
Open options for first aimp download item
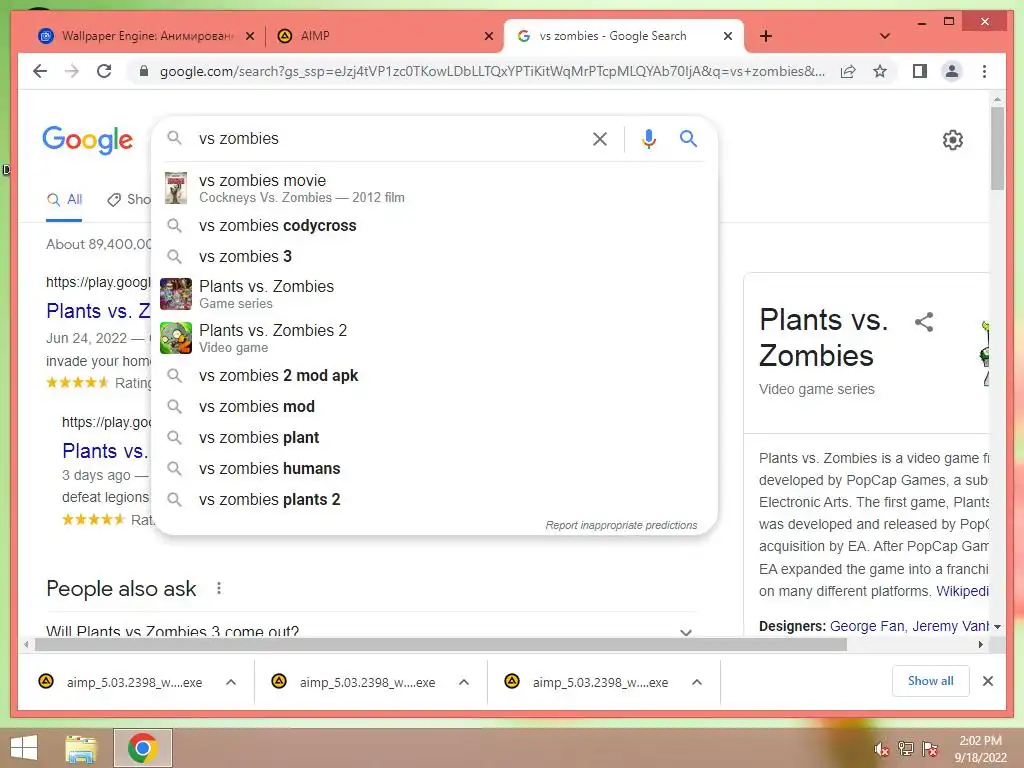[x=231, y=682]
